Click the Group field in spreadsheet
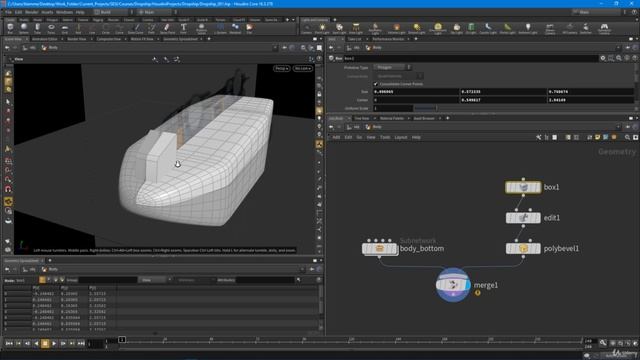The image size is (640, 360). point(108,280)
